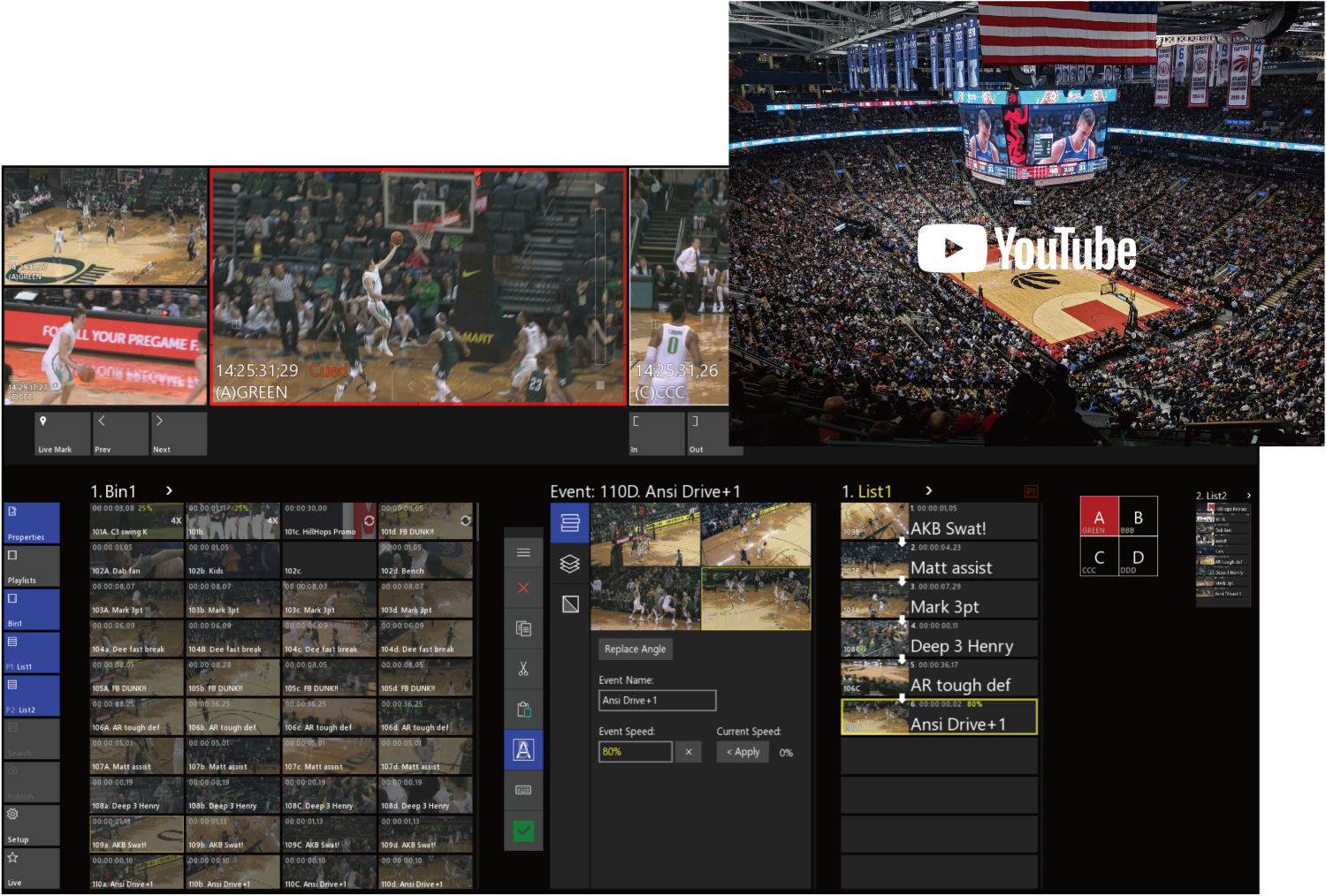Select List1 item 2 Matt assist
The width and height of the screenshot is (1326, 896).
tap(939, 560)
